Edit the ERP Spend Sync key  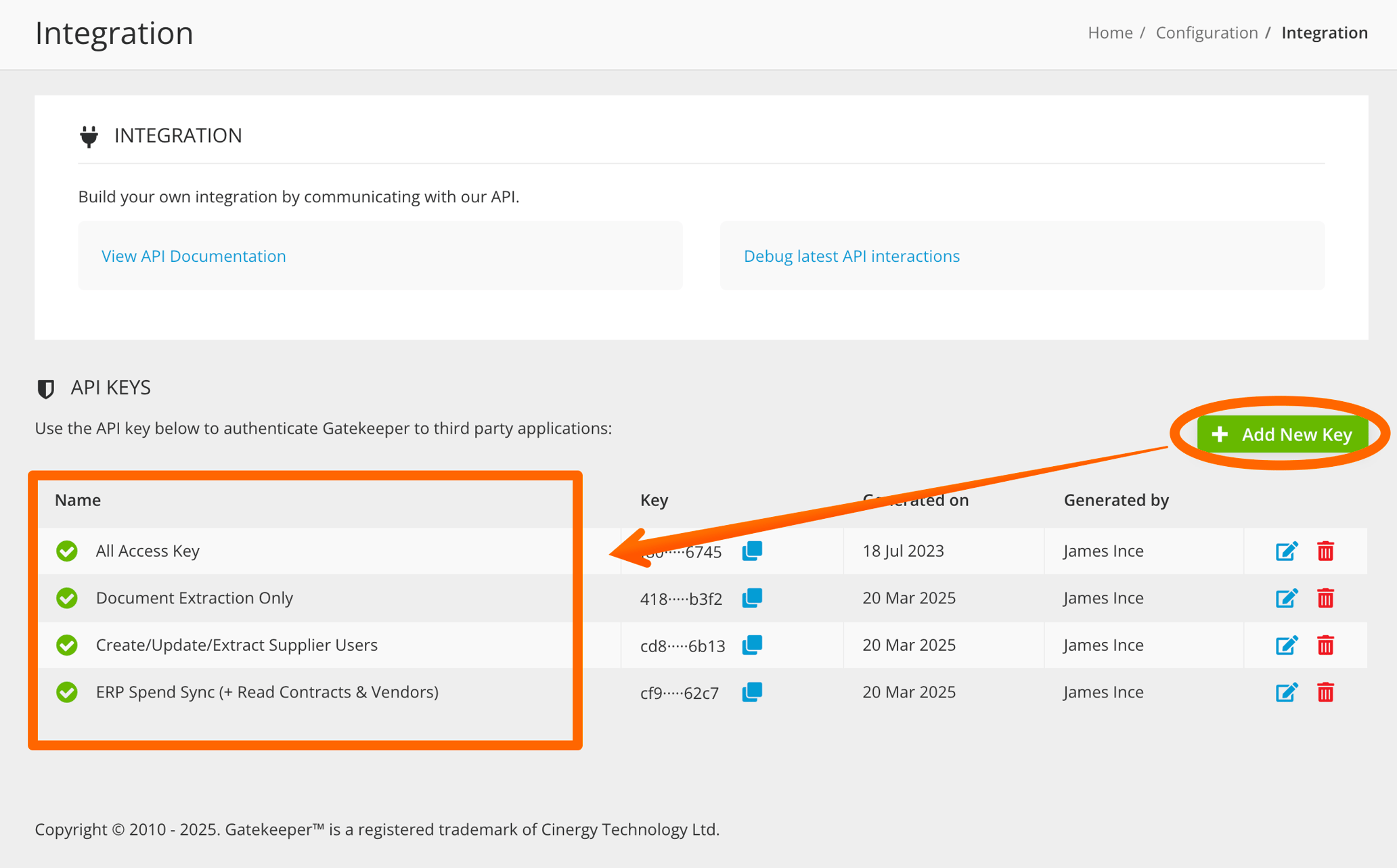click(1286, 692)
